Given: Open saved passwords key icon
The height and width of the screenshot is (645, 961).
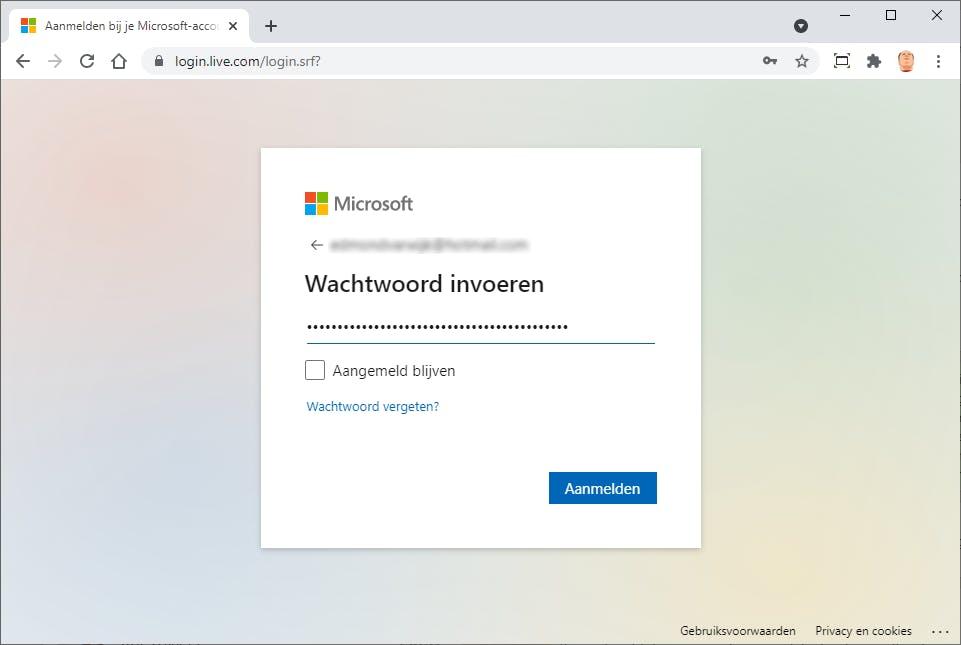Looking at the screenshot, I should (x=770, y=61).
